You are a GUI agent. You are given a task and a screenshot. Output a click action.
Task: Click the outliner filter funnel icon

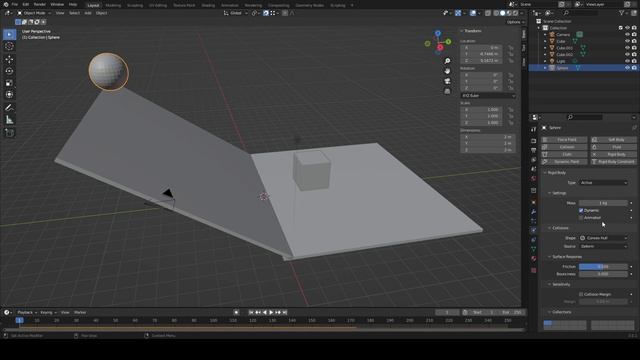click(x=622, y=13)
